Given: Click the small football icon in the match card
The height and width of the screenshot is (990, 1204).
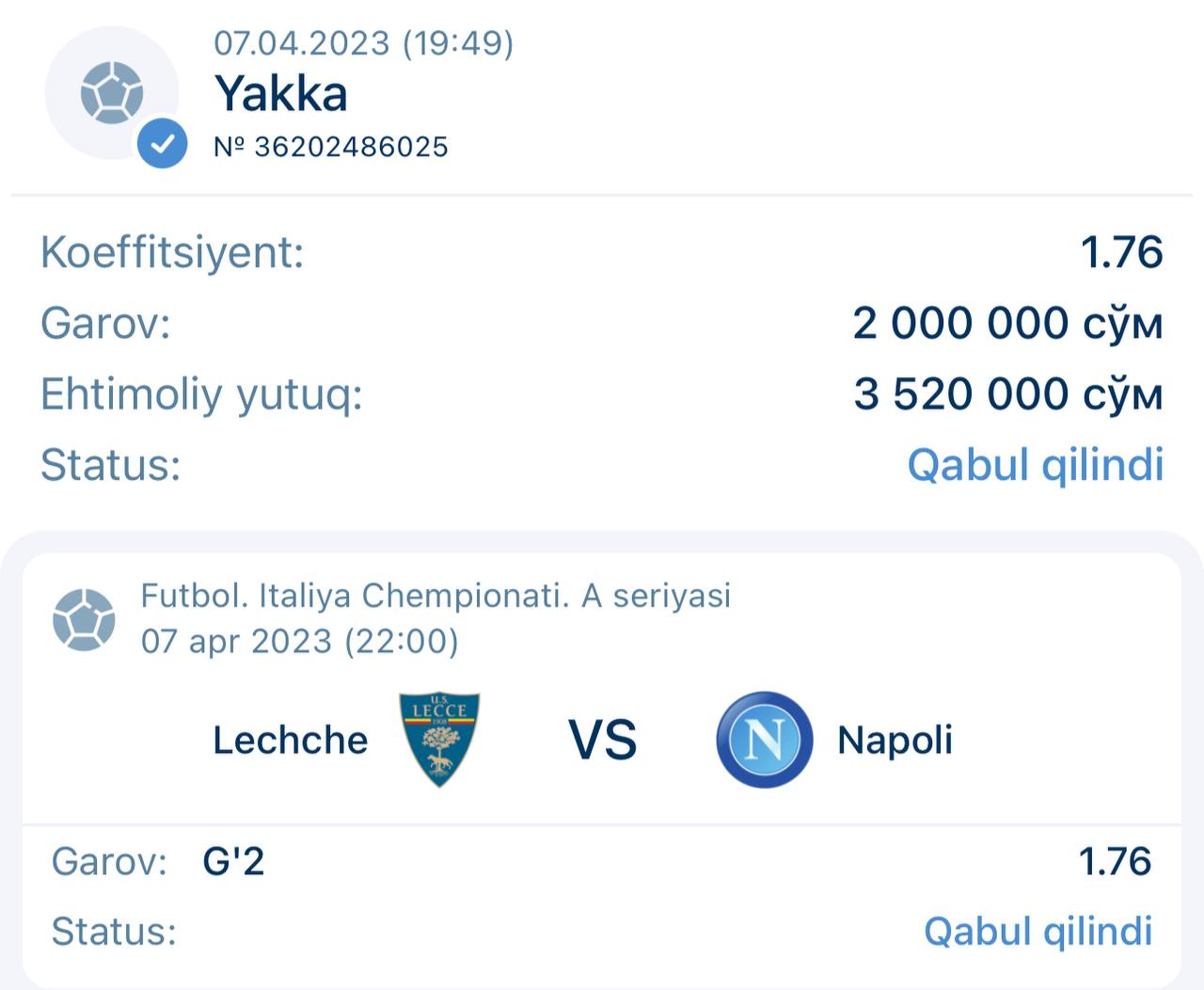Looking at the screenshot, I should pyautogui.click(x=84, y=619).
